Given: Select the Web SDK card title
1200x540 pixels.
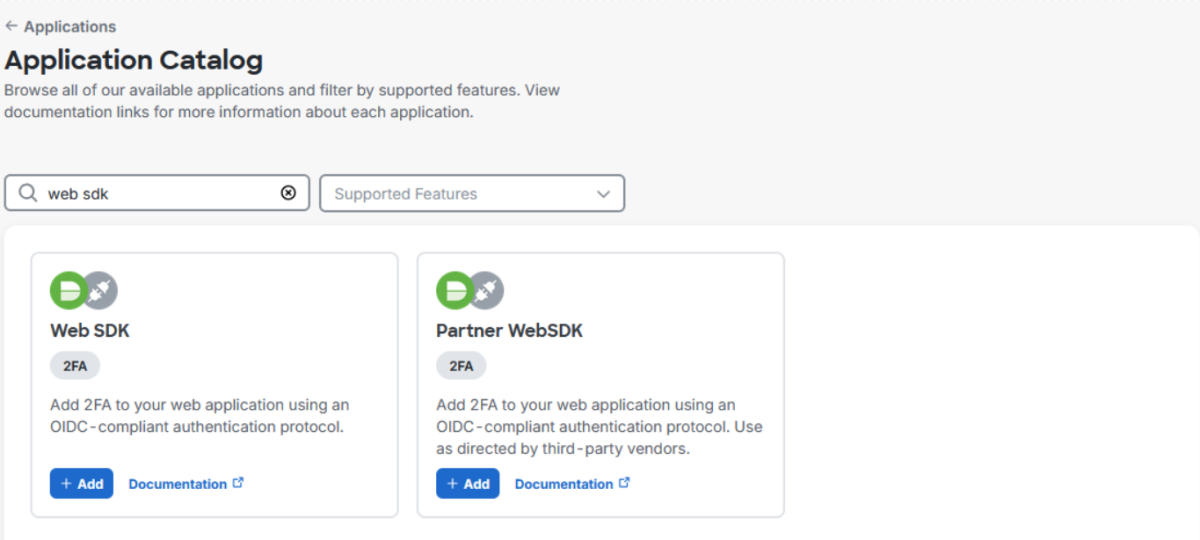Looking at the screenshot, I should tap(90, 331).
